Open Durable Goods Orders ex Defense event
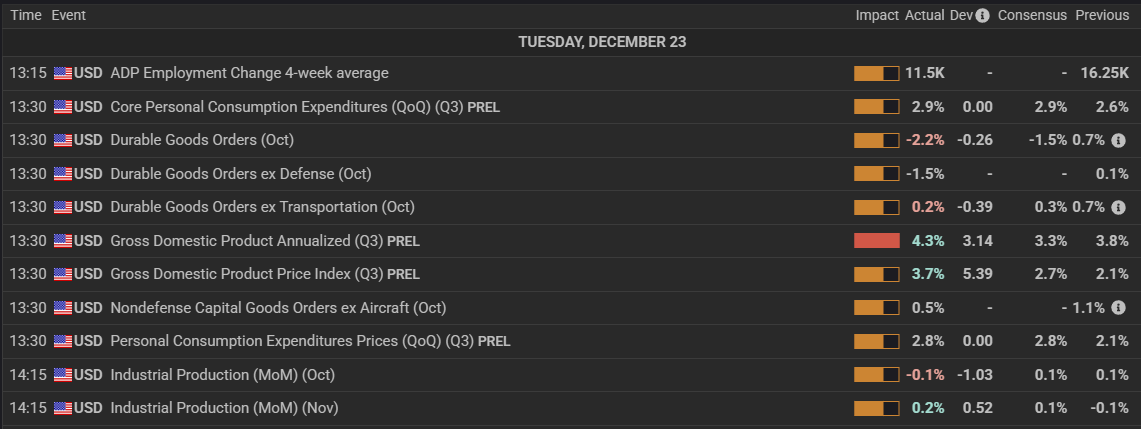The height and width of the screenshot is (429, 1141). [x=240, y=174]
